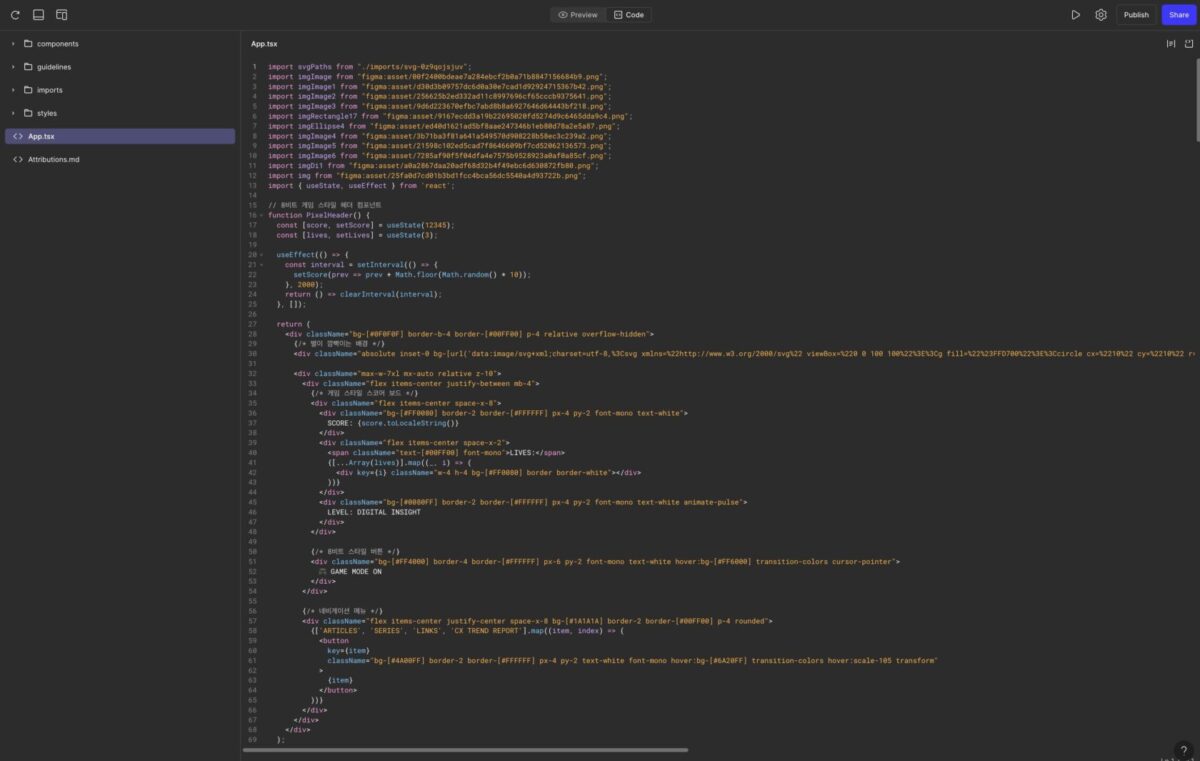Click the word wrap icon above the editor
The image size is (1200, 761).
point(1170,44)
